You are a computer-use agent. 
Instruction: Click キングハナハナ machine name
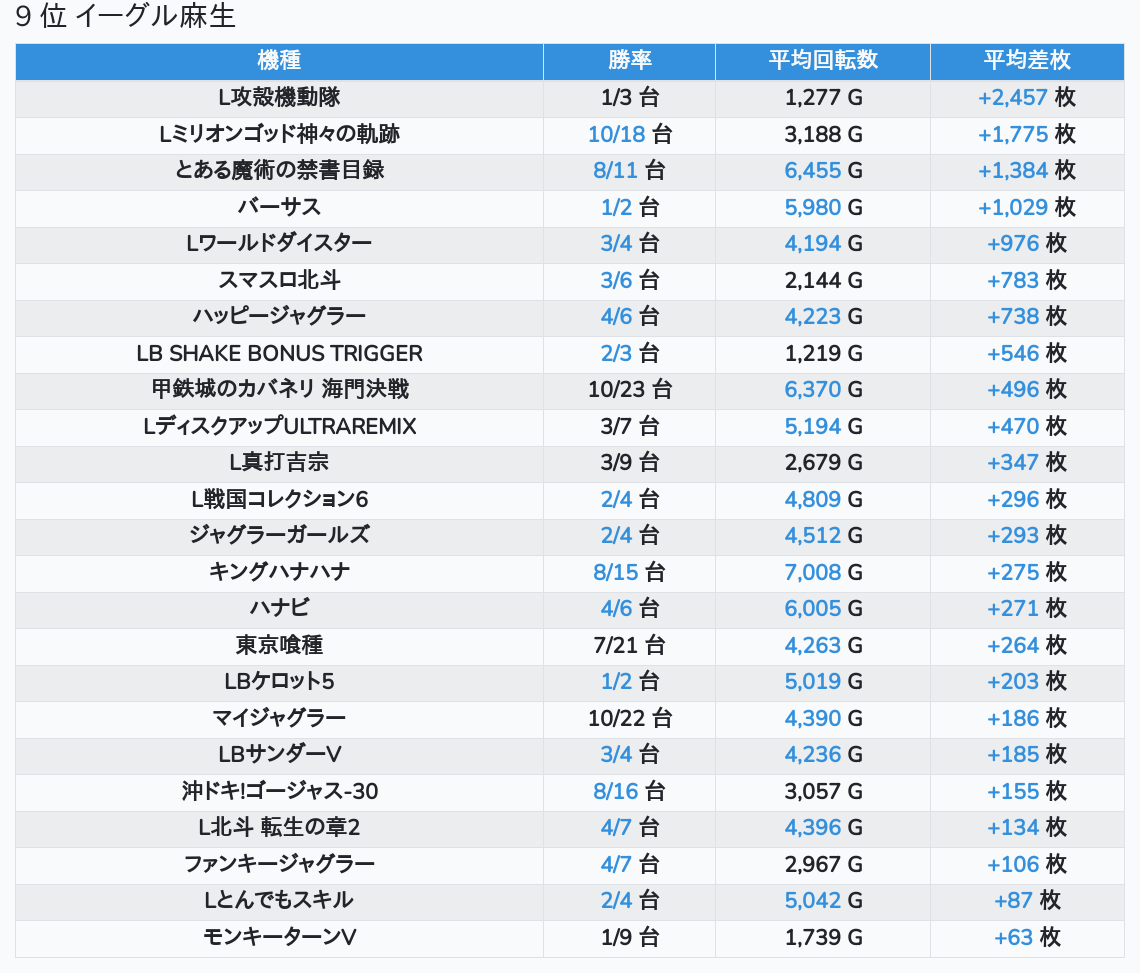279,572
